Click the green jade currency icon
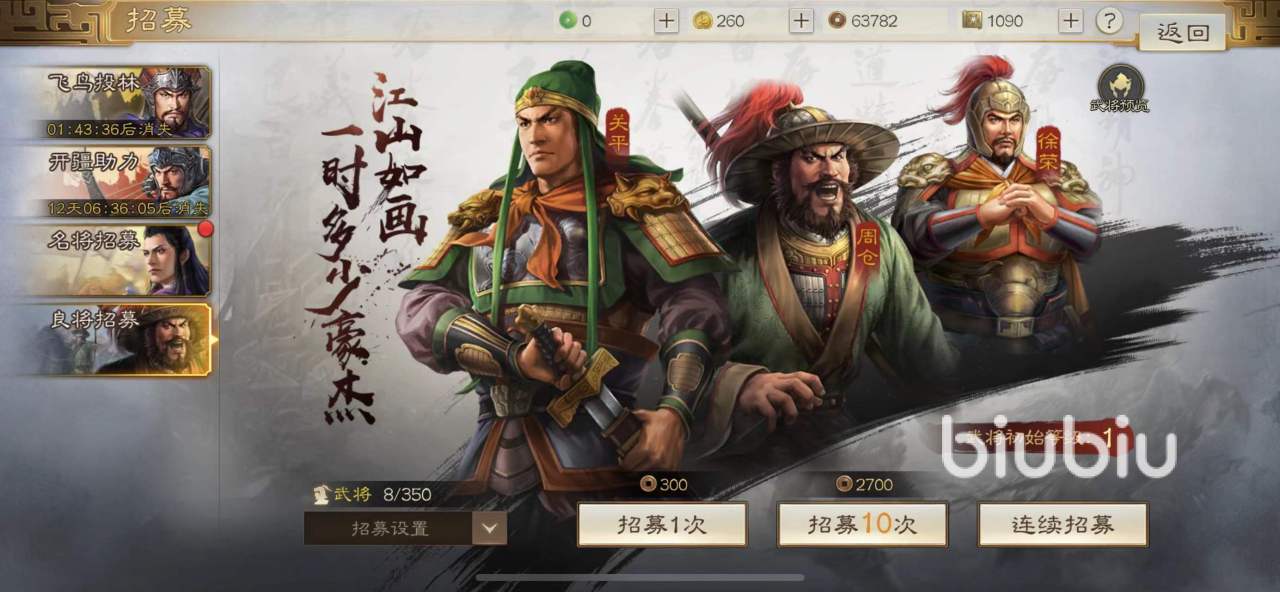The width and height of the screenshot is (1280, 592). [568, 20]
